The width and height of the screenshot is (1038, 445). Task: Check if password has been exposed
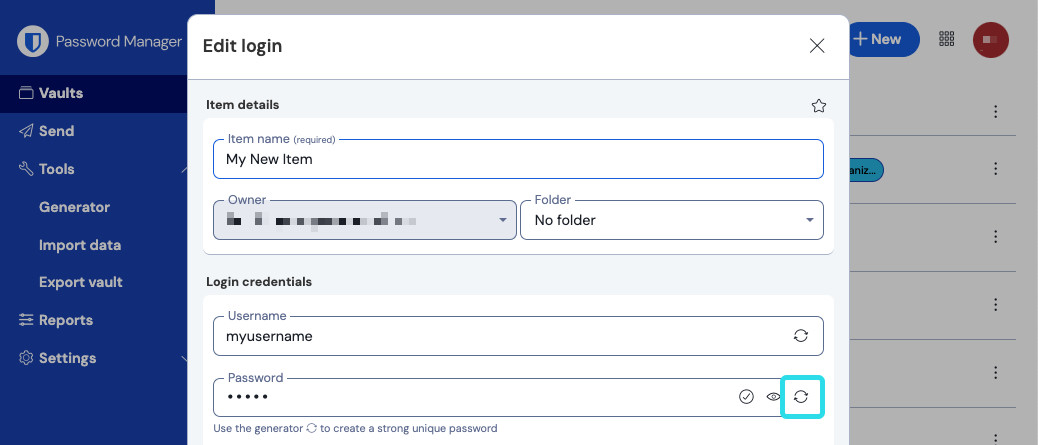[x=746, y=397]
